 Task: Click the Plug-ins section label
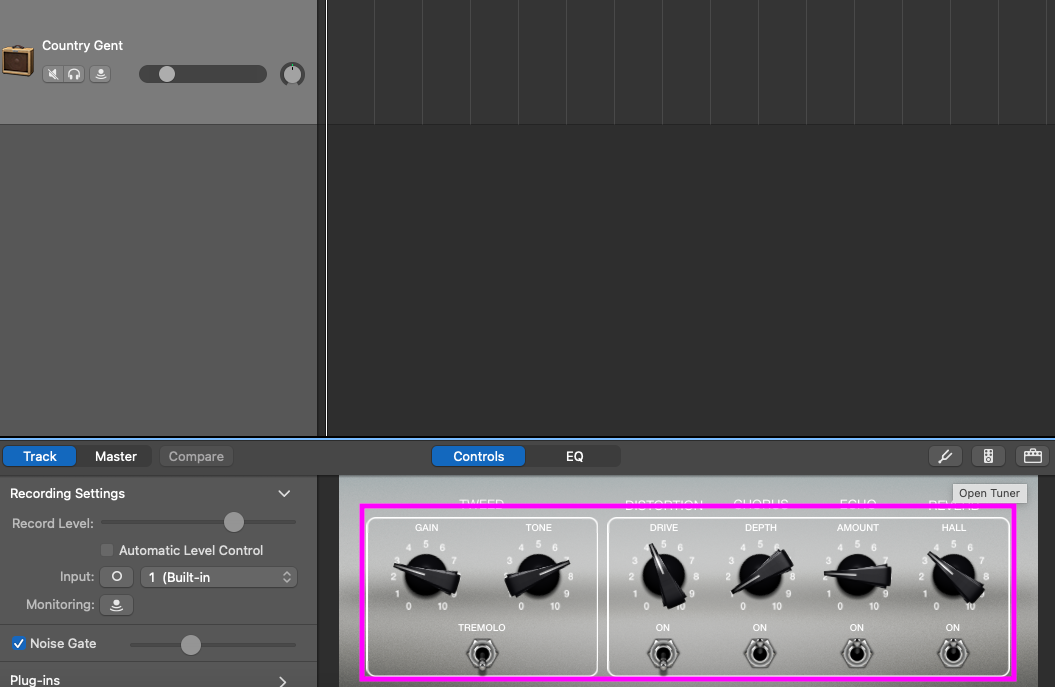click(x=35, y=680)
